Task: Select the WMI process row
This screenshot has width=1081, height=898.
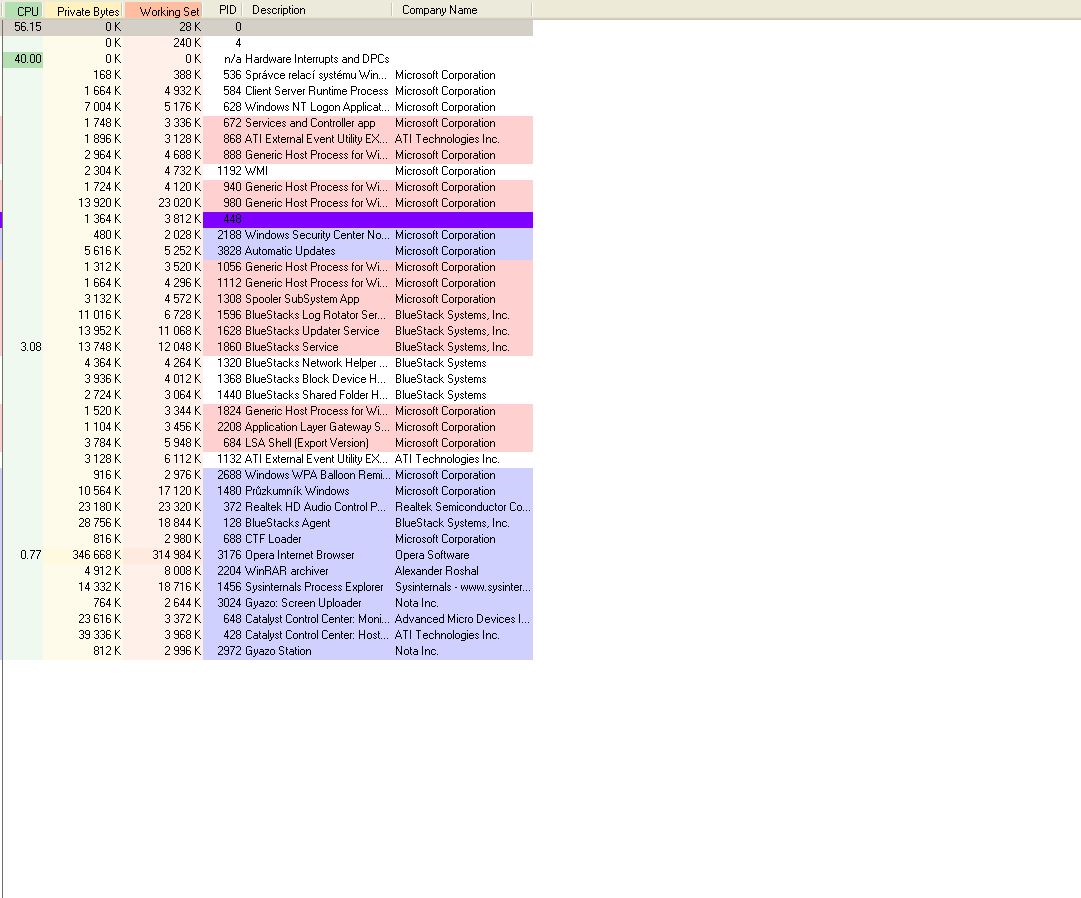Action: click(267, 171)
